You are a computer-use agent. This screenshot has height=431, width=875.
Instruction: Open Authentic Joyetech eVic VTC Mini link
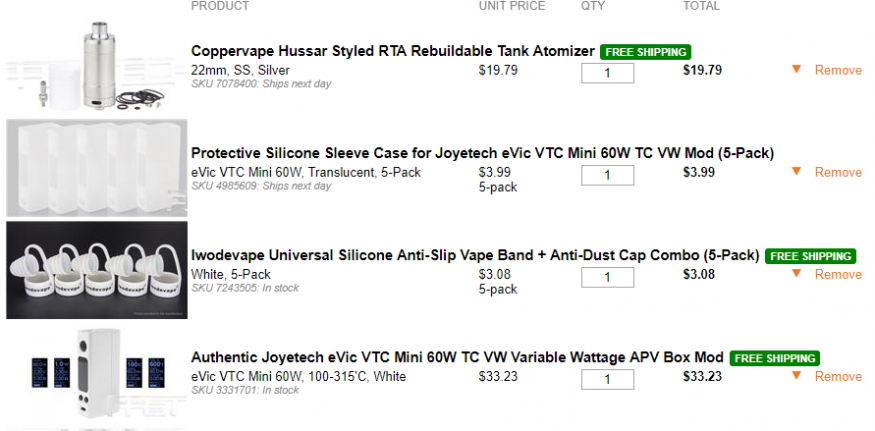tap(457, 357)
